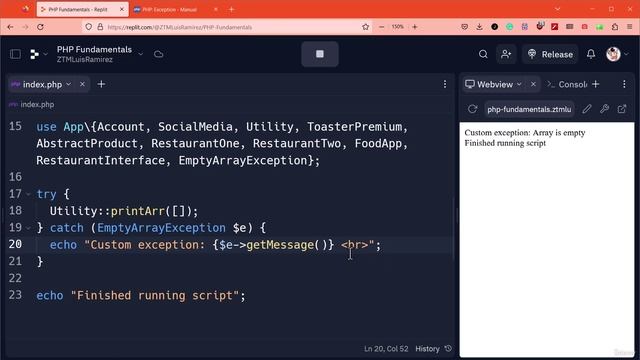The image size is (640, 360).
Task: Select the PHP Fundamentals - Replit browser tab
Action: [x=82, y=9]
